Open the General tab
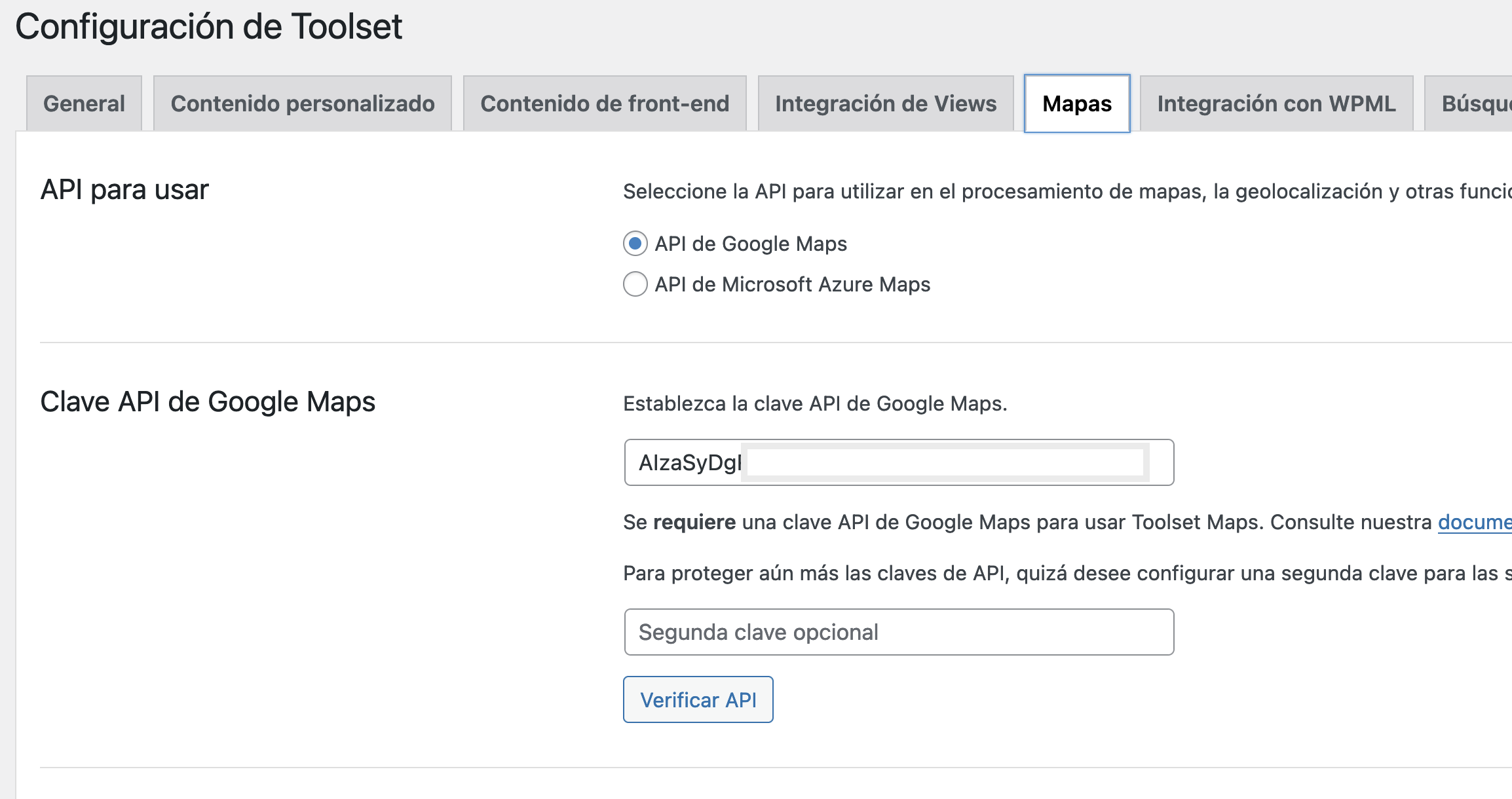1512x799 pixels. (x=84, y=103)
